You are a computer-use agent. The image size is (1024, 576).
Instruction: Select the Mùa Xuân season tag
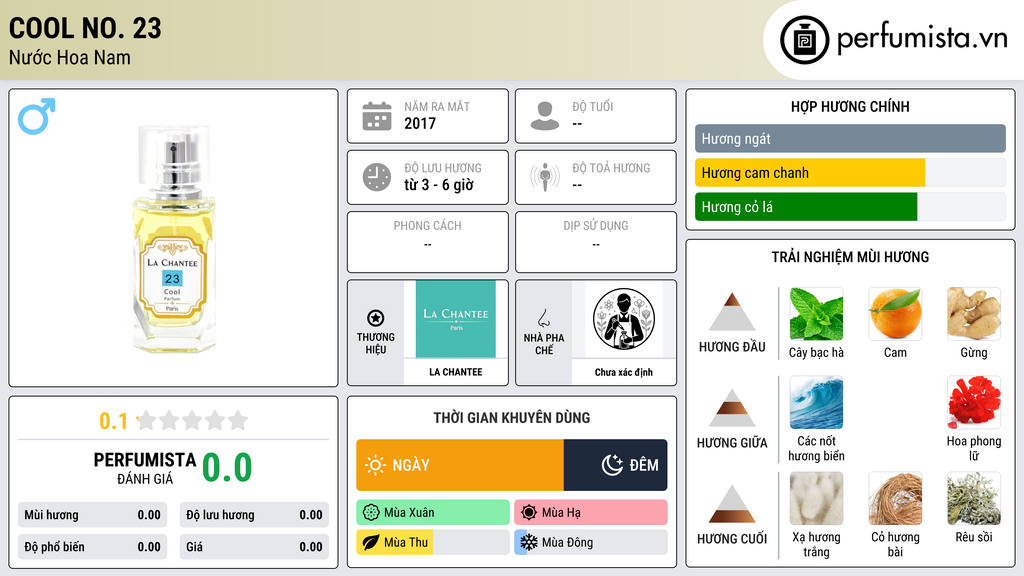click(x=432, y=512)
